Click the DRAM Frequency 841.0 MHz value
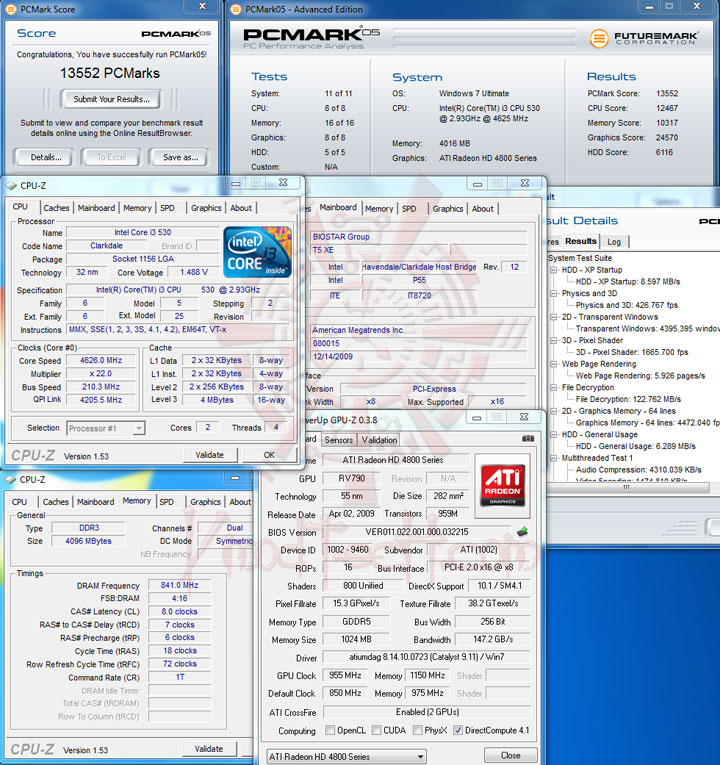 tap(180, 585)
